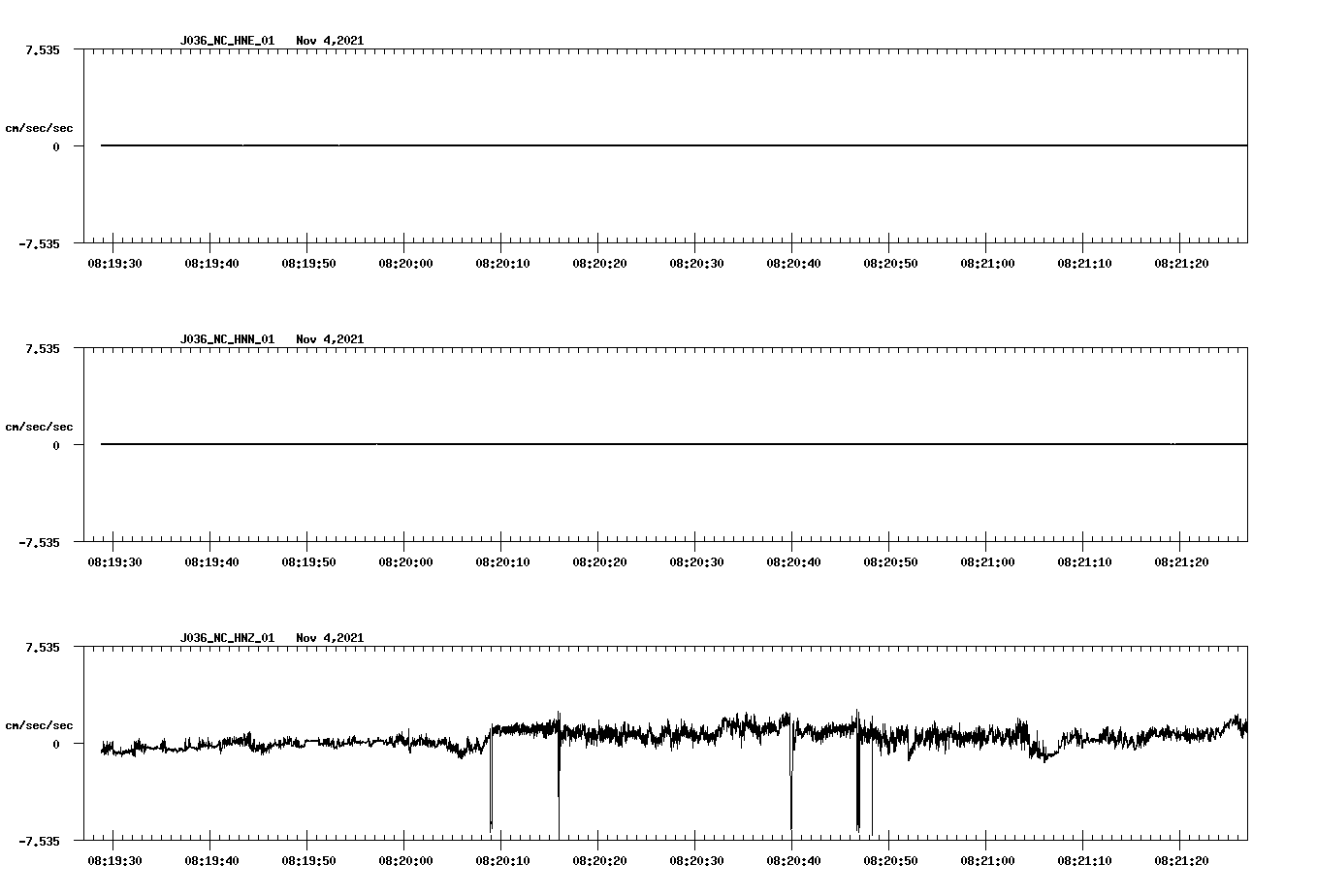Click the 08:21:00 time label under HNE plot
1317x896 pixels.
click(x=987, y=263)
